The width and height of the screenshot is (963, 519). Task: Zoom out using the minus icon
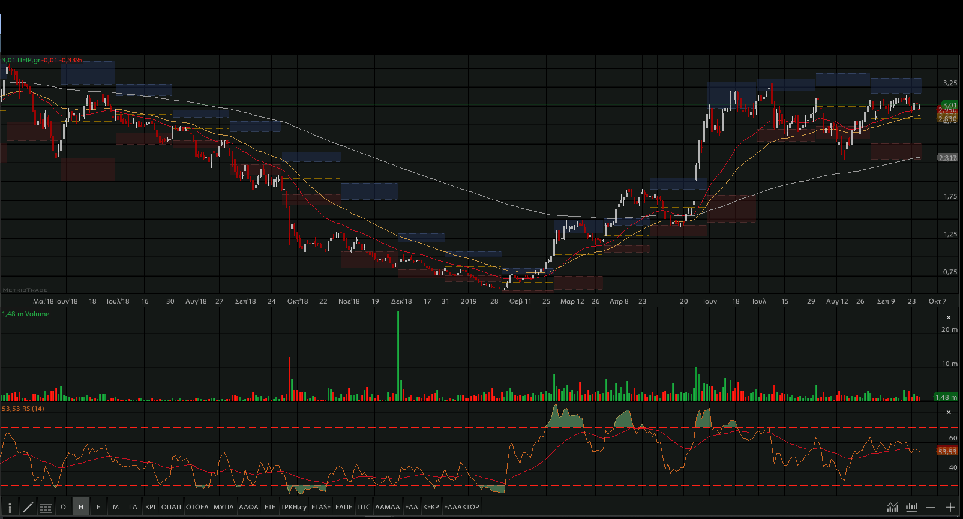[x=931, y=507]
